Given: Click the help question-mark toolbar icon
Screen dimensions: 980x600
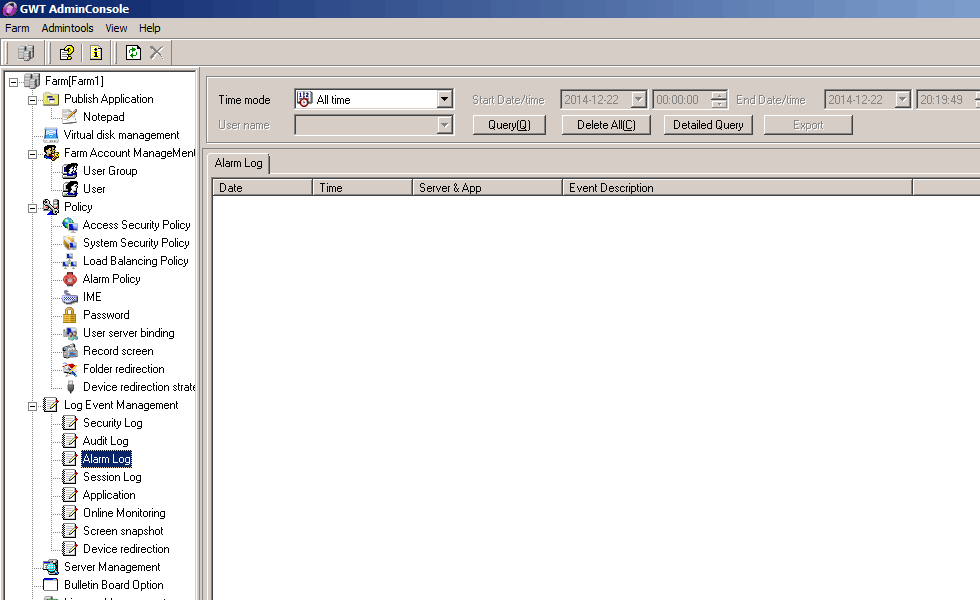Looking at the screenshot, I should tap(67, 52).
